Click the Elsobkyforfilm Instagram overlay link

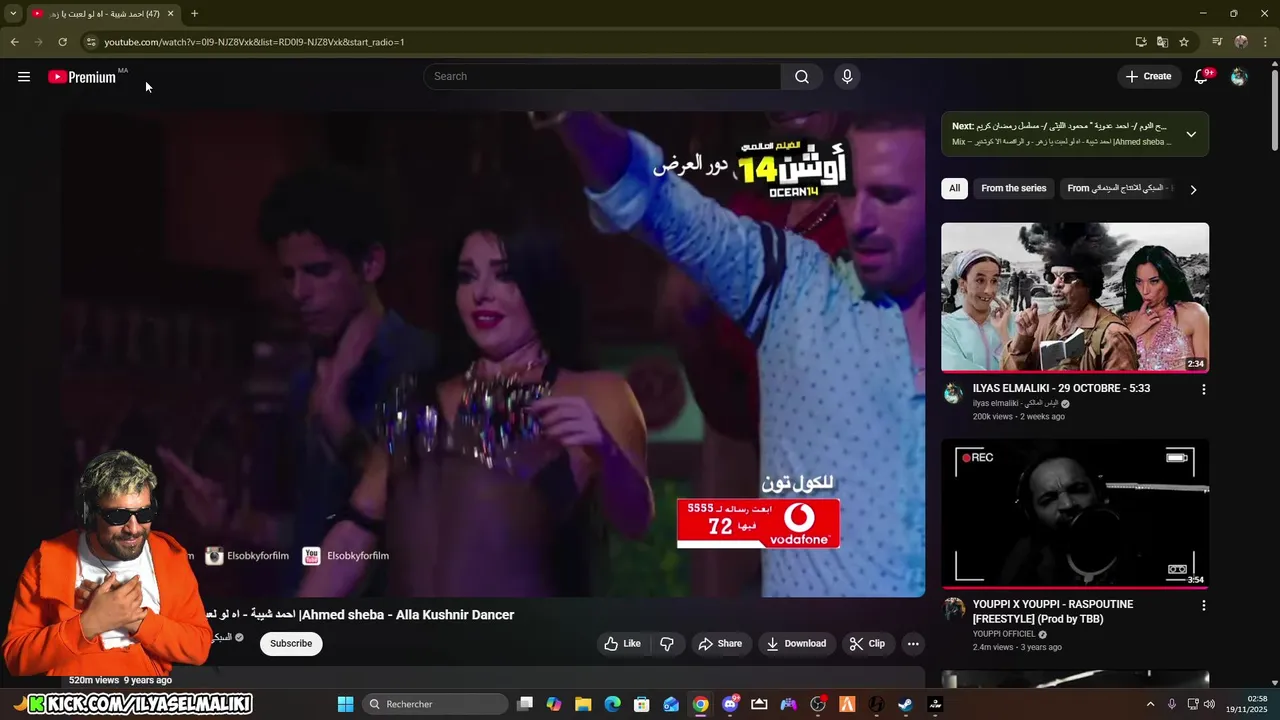click(x=247, y=556)
